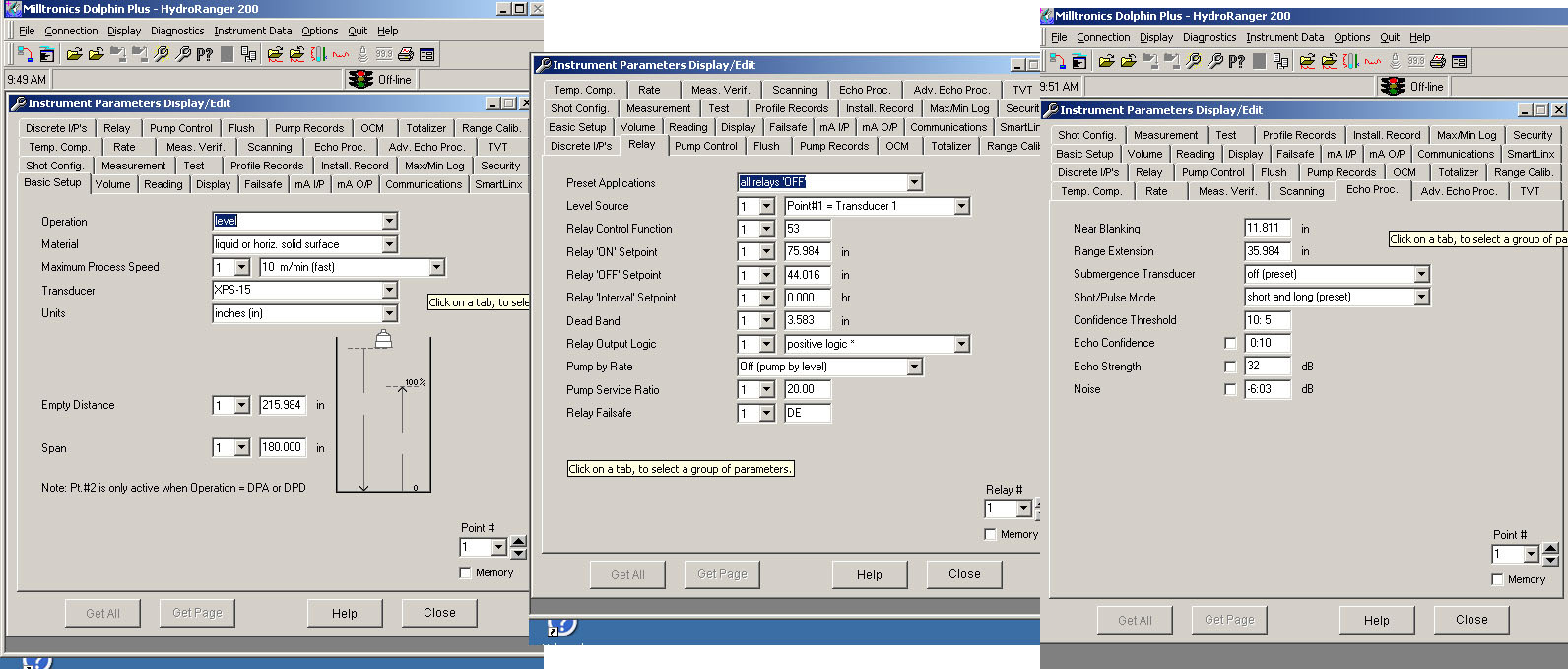Click the Off-line traffic light in 9:51 AM window
Screen dimensions: 1568x669
[x=1394, y=87]
